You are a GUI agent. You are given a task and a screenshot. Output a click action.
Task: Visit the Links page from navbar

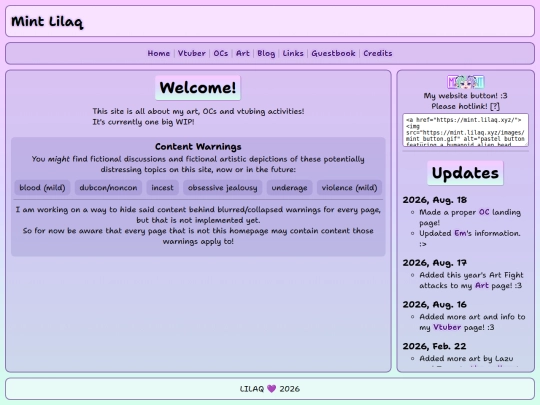293,53
